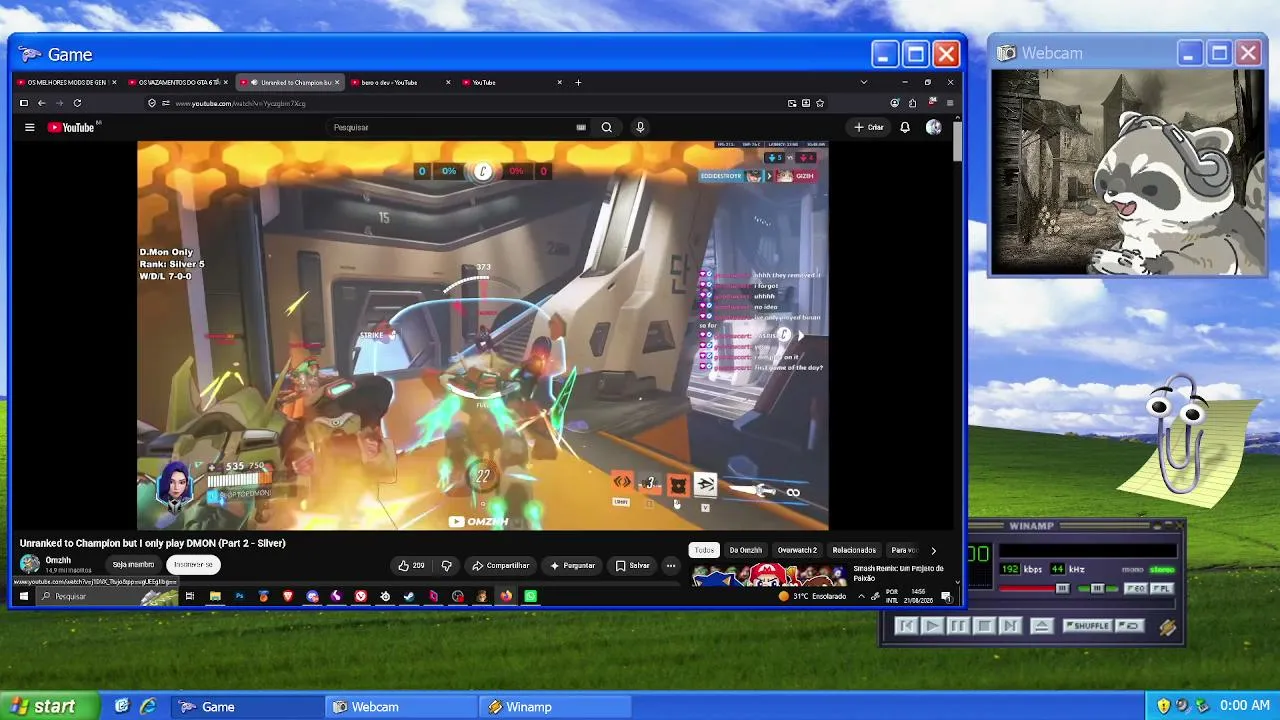Image resolution: width=1280 pixels, height=720 pixels.
Task: Switch to the 'OS VAZAMENTOS DO GTA 6' tab
Action: [x=178, y=82]
